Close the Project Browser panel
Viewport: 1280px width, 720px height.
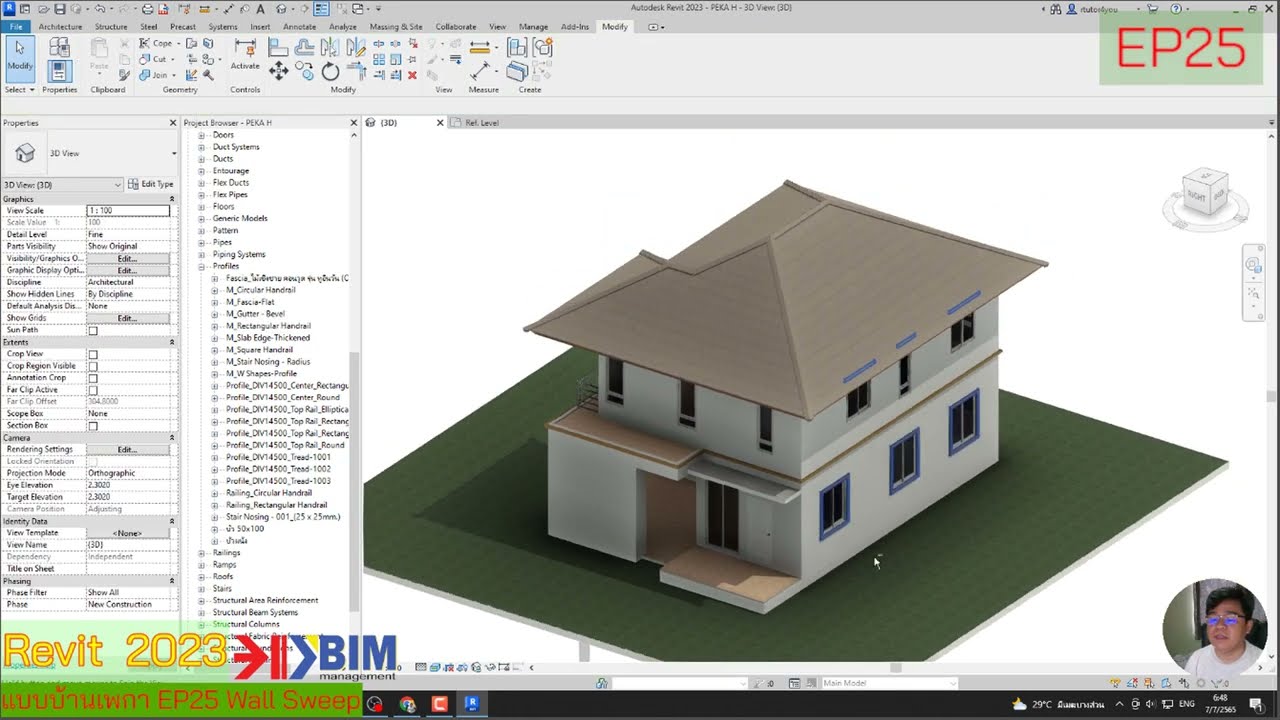[x=353, y=123]
